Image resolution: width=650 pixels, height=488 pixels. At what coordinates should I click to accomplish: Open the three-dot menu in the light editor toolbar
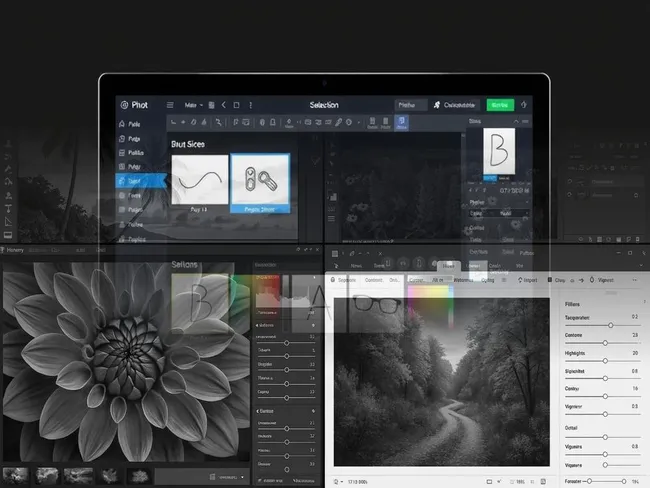pyautogui.click(x=635, y=280)
